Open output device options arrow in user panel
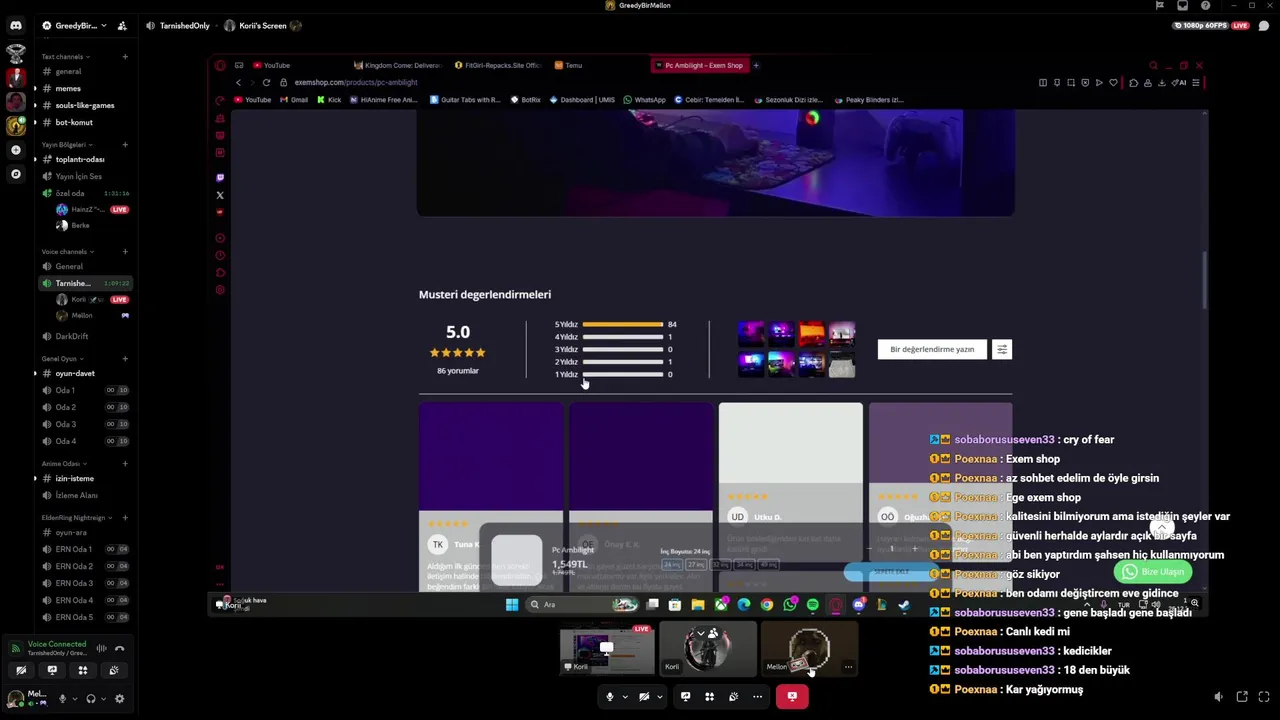 102,699
